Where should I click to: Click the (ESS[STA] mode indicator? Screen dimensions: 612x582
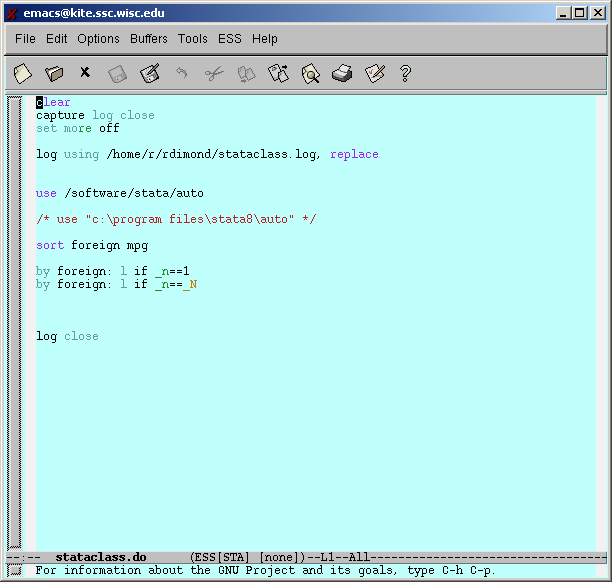(x=220, y=557)
